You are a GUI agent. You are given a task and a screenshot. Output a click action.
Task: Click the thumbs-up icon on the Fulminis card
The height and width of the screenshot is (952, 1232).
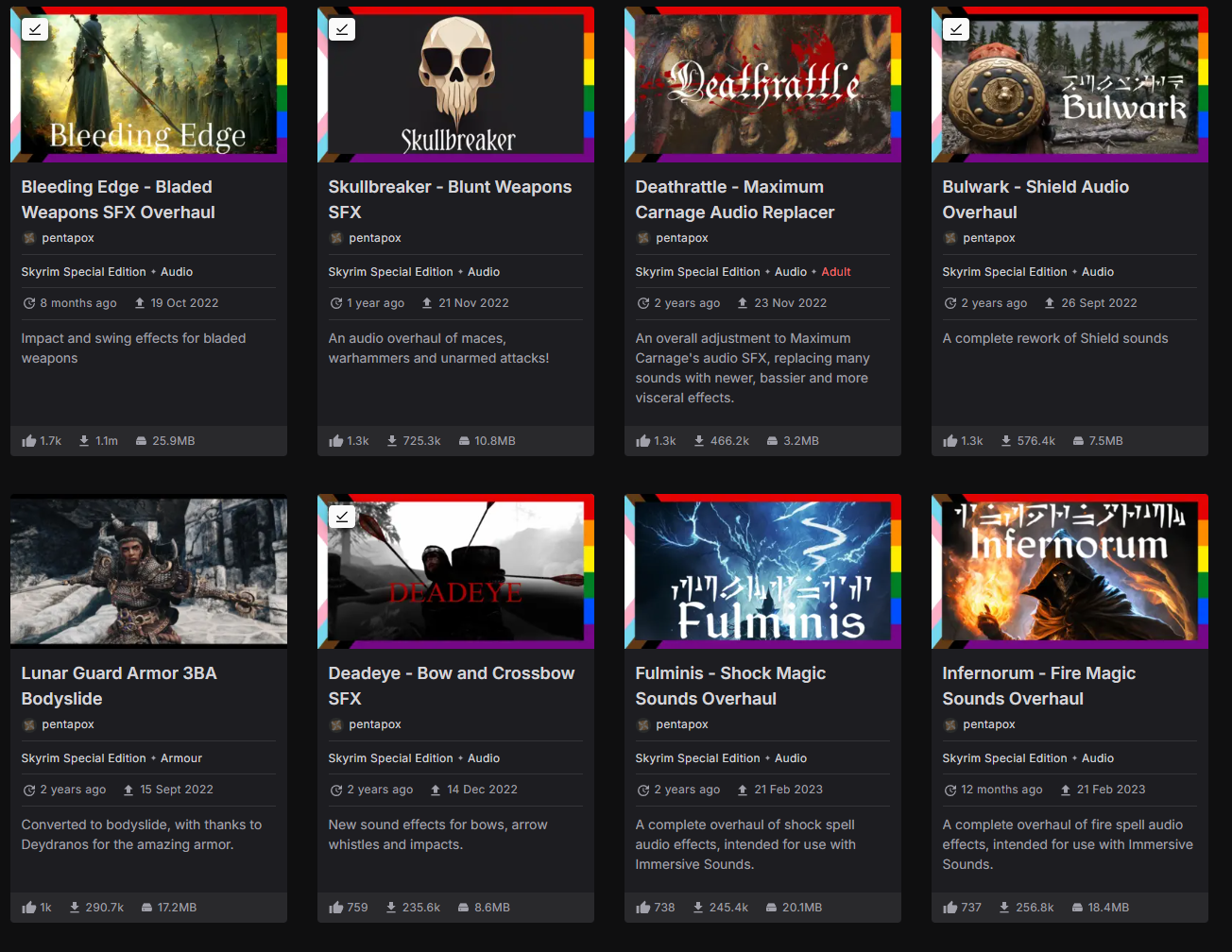(x=643, y=908)
